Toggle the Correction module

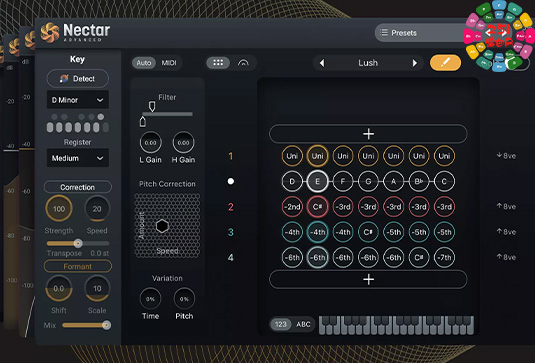click(77, 187)
